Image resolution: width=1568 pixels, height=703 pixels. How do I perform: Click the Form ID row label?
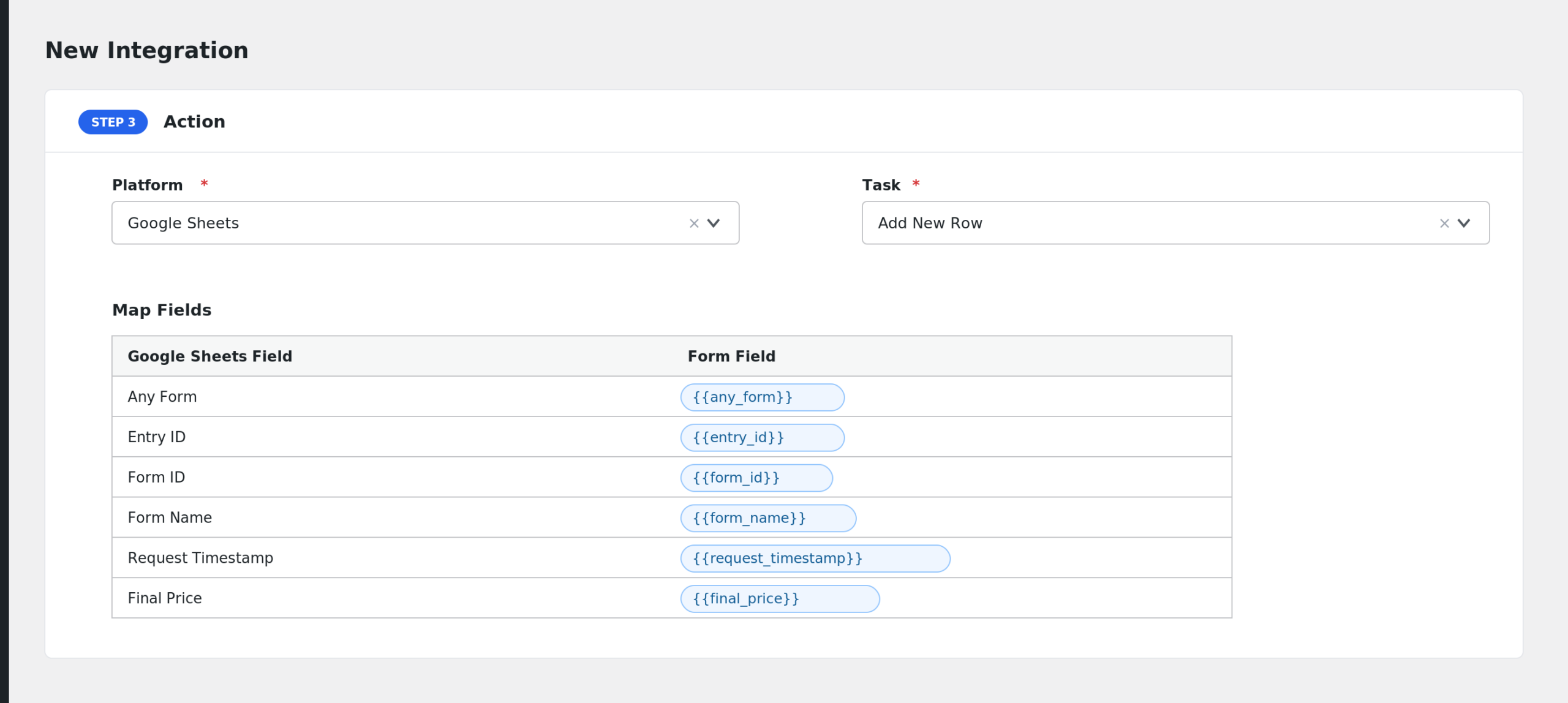pos(156,478)
